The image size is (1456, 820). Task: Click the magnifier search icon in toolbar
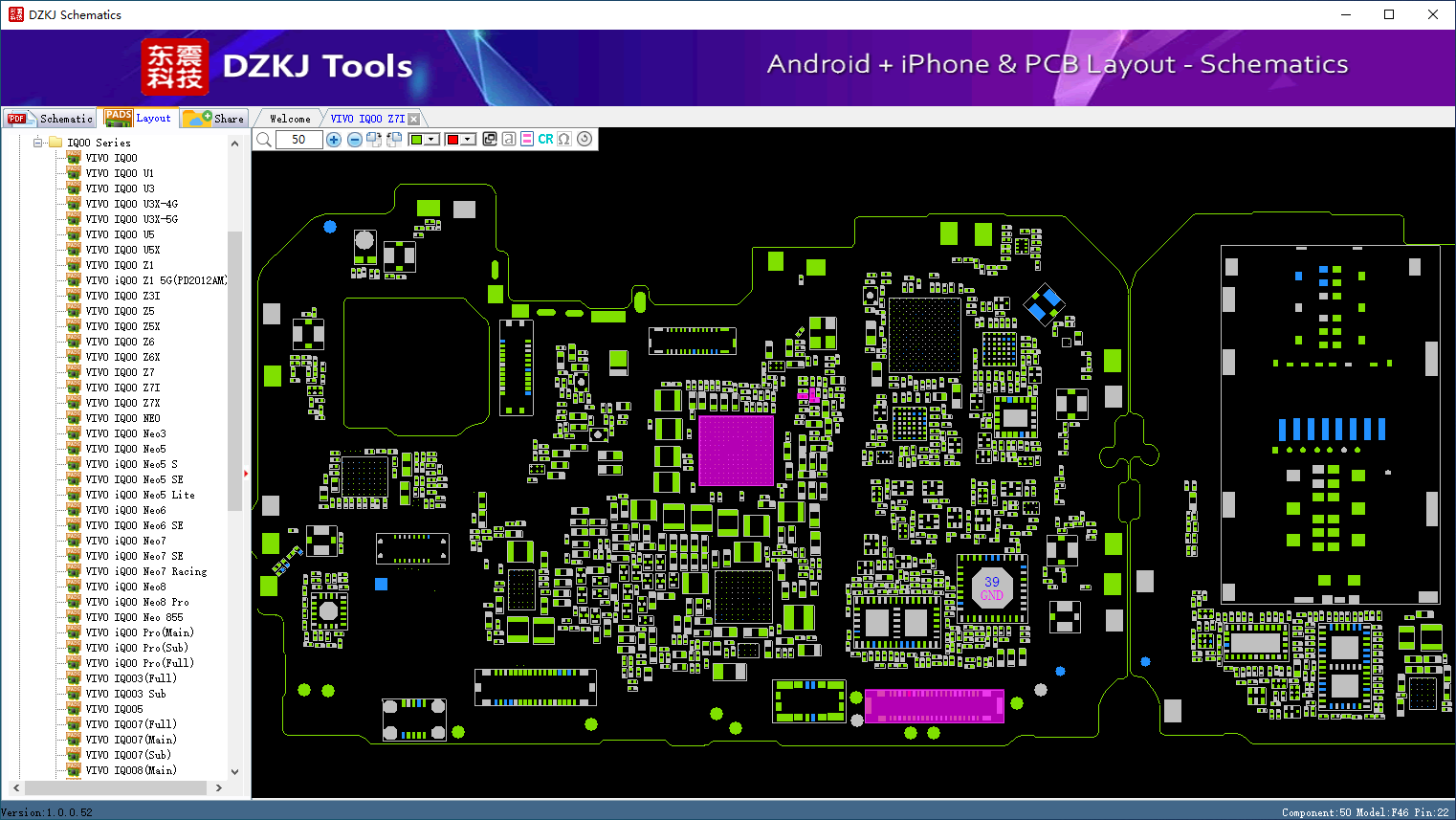point(264,140)
